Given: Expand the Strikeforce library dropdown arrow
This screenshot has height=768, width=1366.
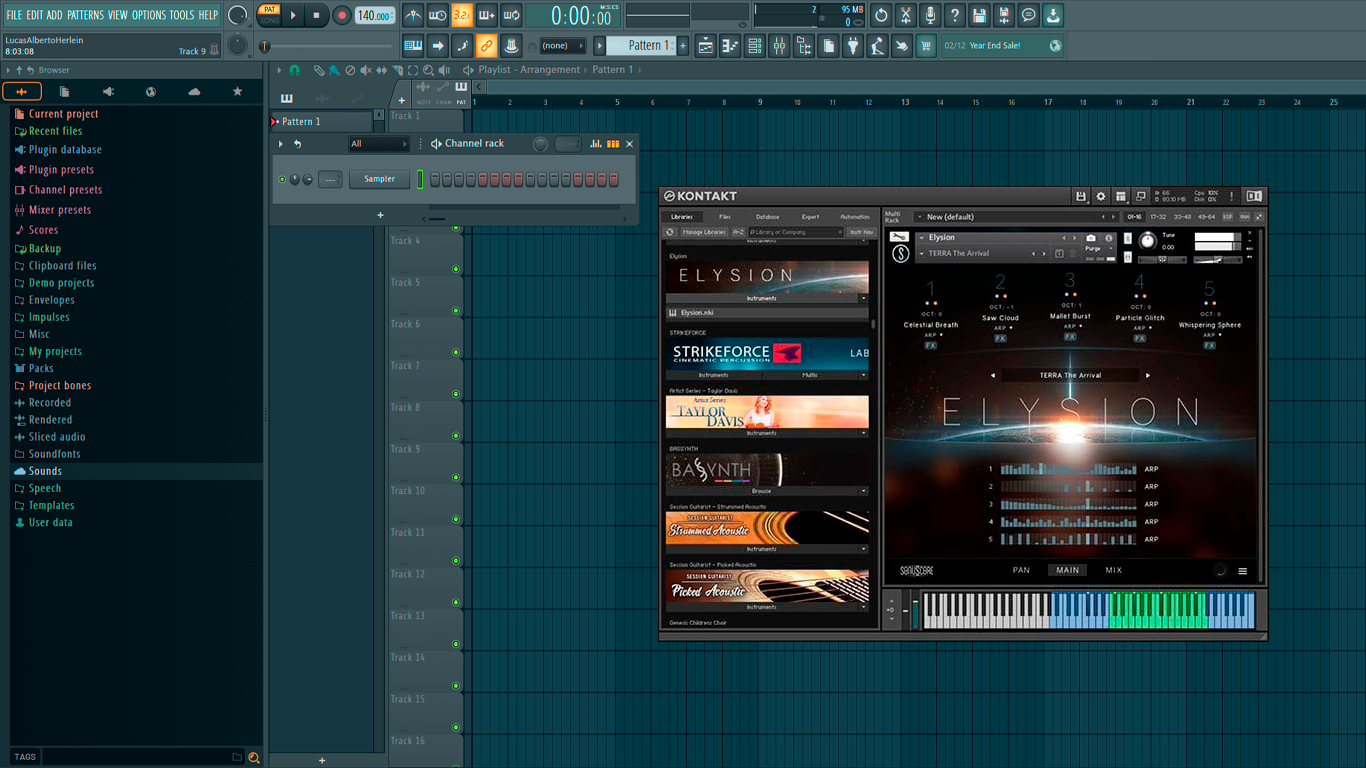Looking at the screenshot, I should (x=863, y=375).
